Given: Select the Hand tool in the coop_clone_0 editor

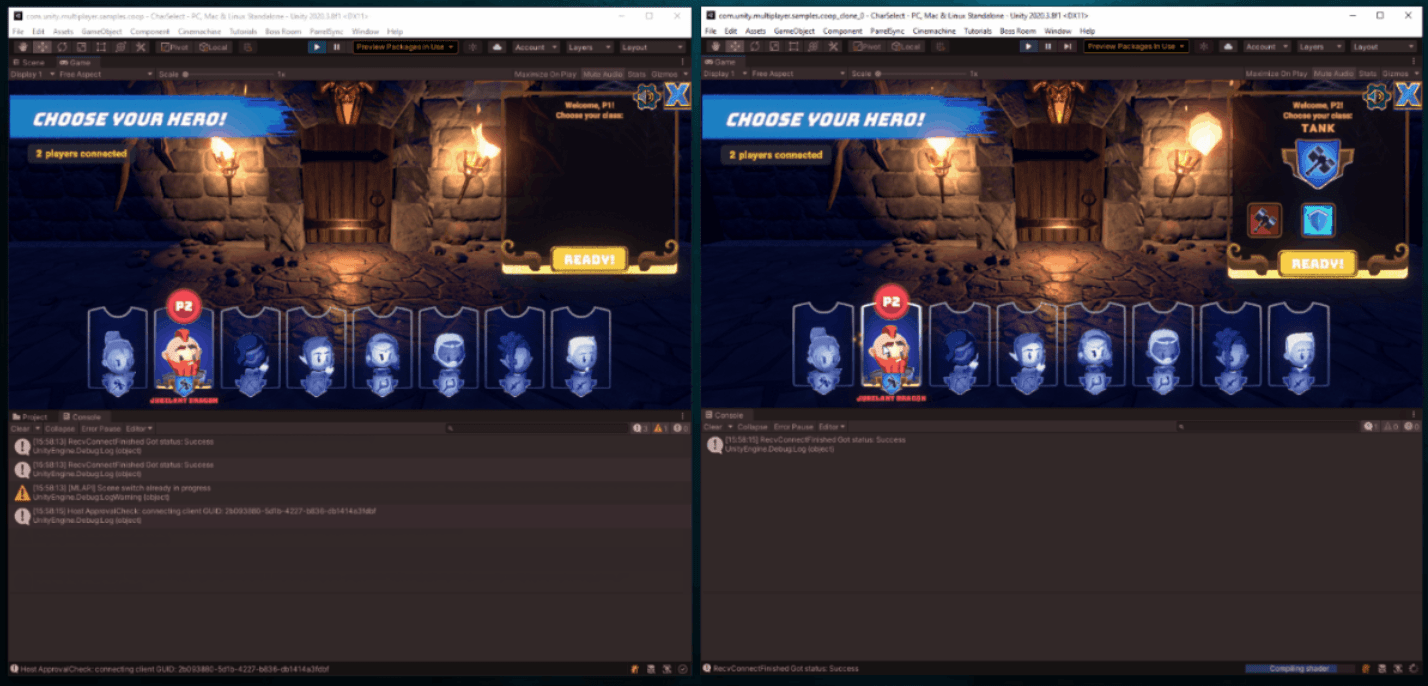Looking at the screenshot, I should 714,47.
